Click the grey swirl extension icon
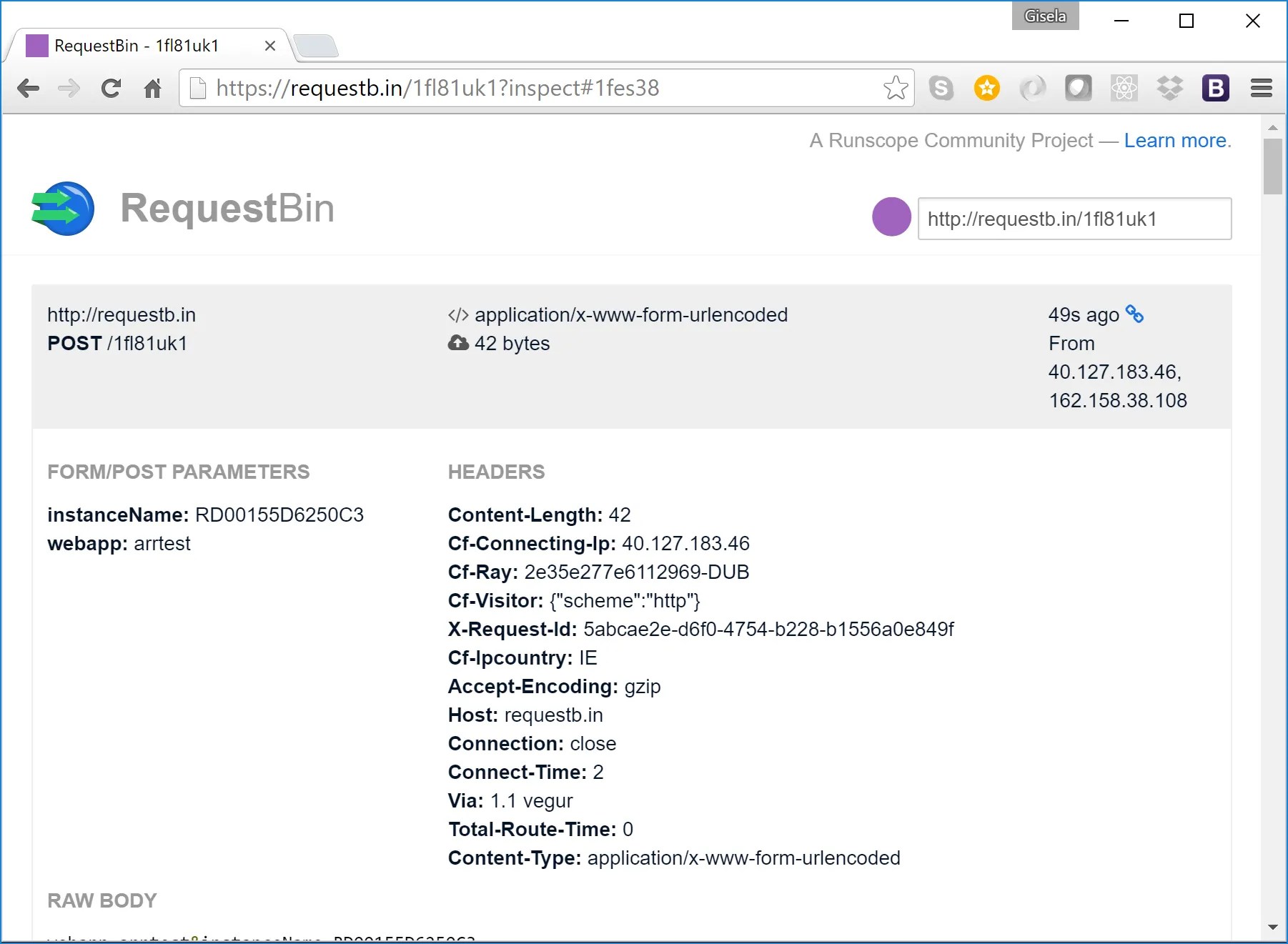Image resolution: width=1288 pixels, height=944 pixels. (1033, 88)
